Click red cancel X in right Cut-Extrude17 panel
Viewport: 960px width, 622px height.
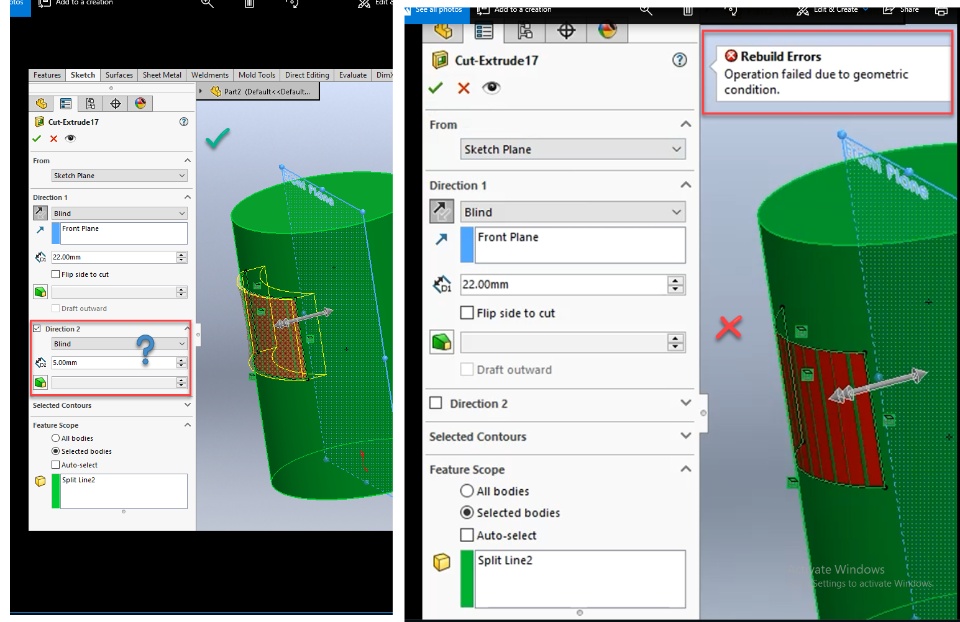click(463, 88)
